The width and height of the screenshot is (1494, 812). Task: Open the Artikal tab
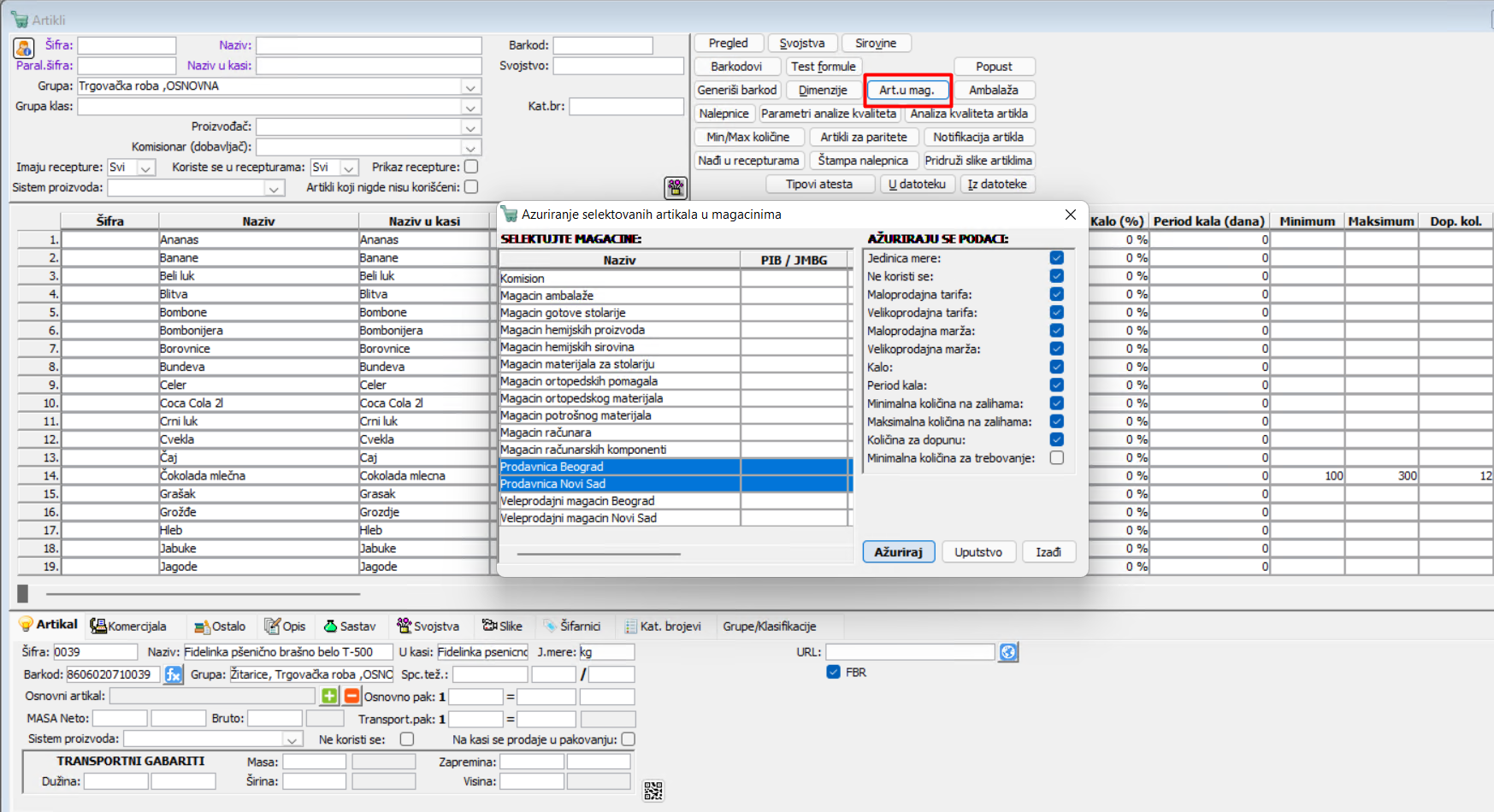click(x=49, y=625)
